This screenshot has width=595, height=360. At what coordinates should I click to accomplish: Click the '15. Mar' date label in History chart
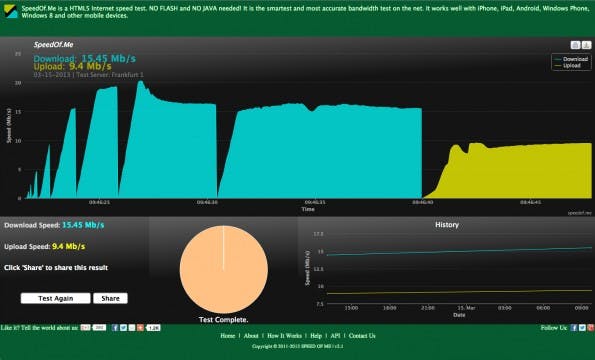click(466, 308)
